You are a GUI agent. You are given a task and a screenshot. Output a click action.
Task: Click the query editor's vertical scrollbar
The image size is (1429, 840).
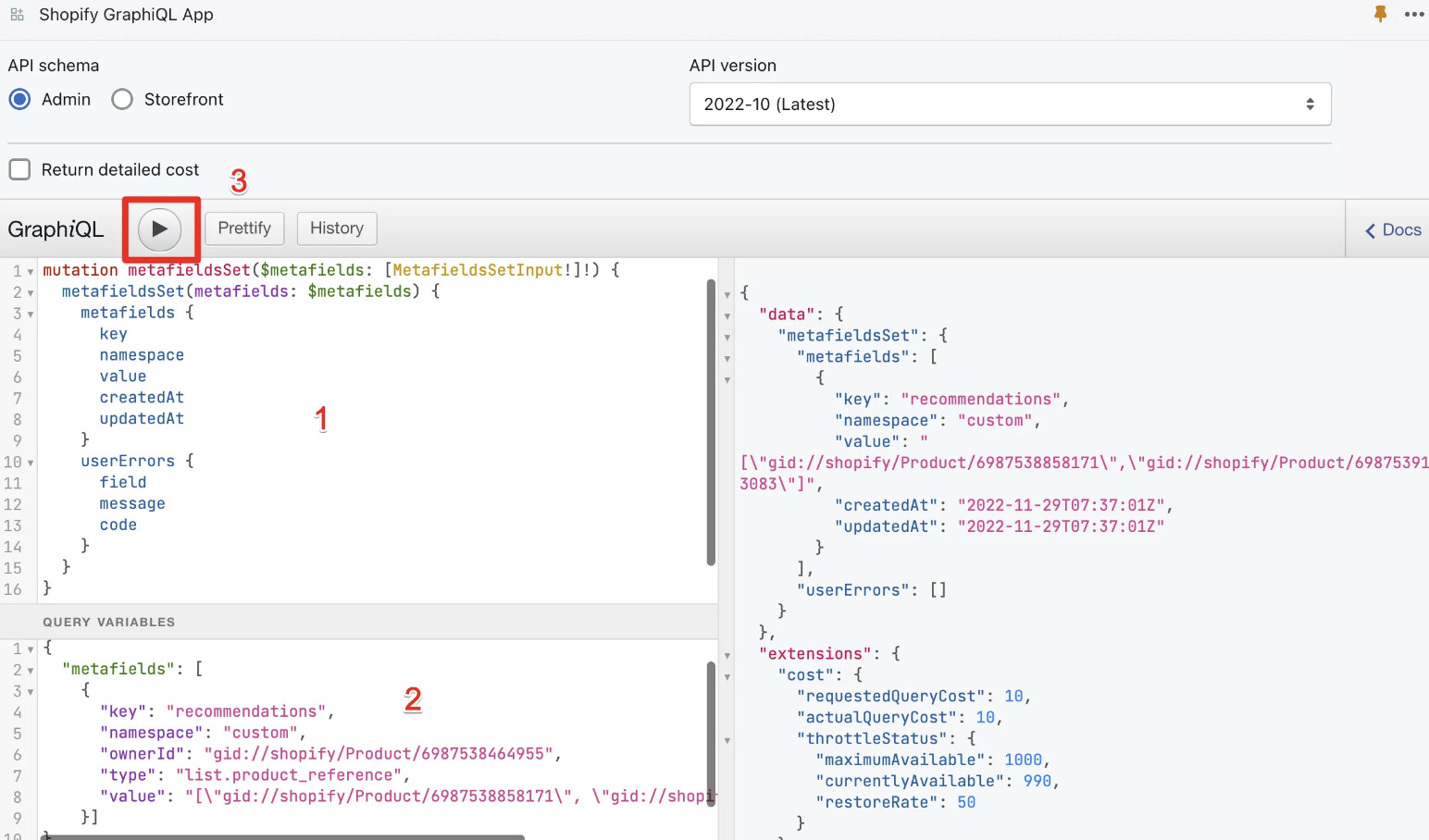pyautogui.click(x=711, y=422)
